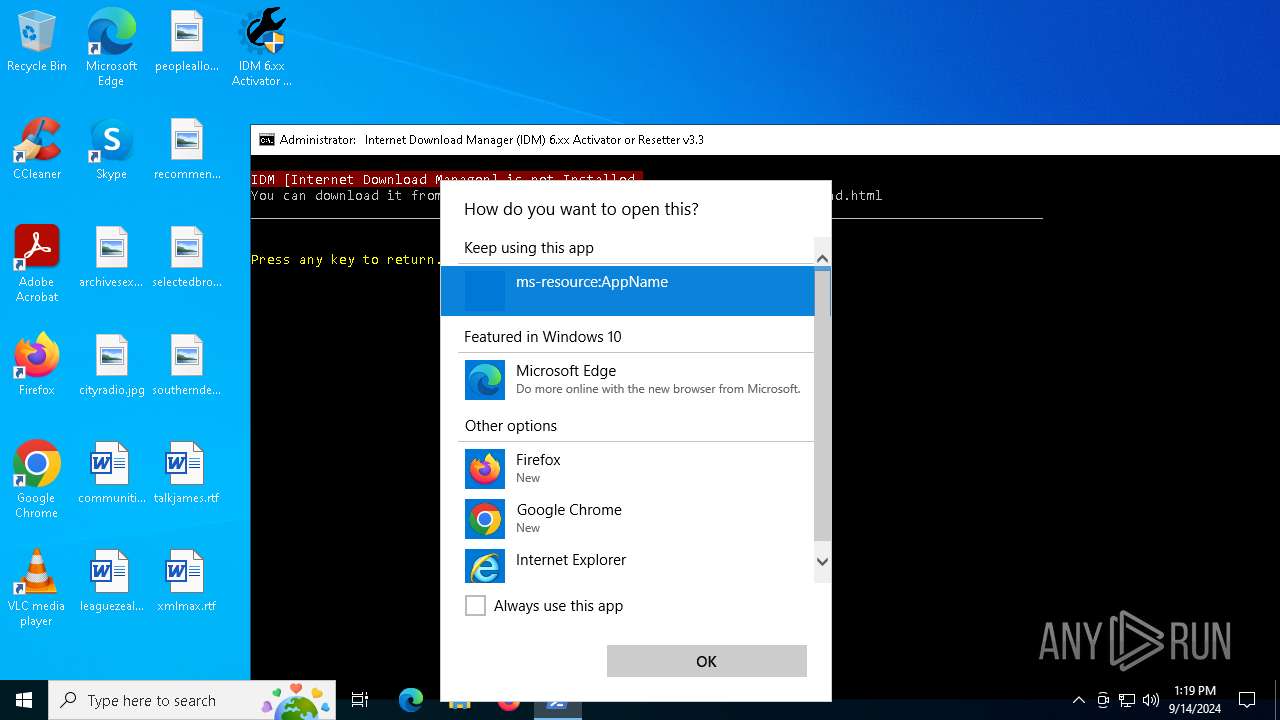Open the clock showing 1:19 PM
1280x720 pixels.
[x=1195, y=700]
